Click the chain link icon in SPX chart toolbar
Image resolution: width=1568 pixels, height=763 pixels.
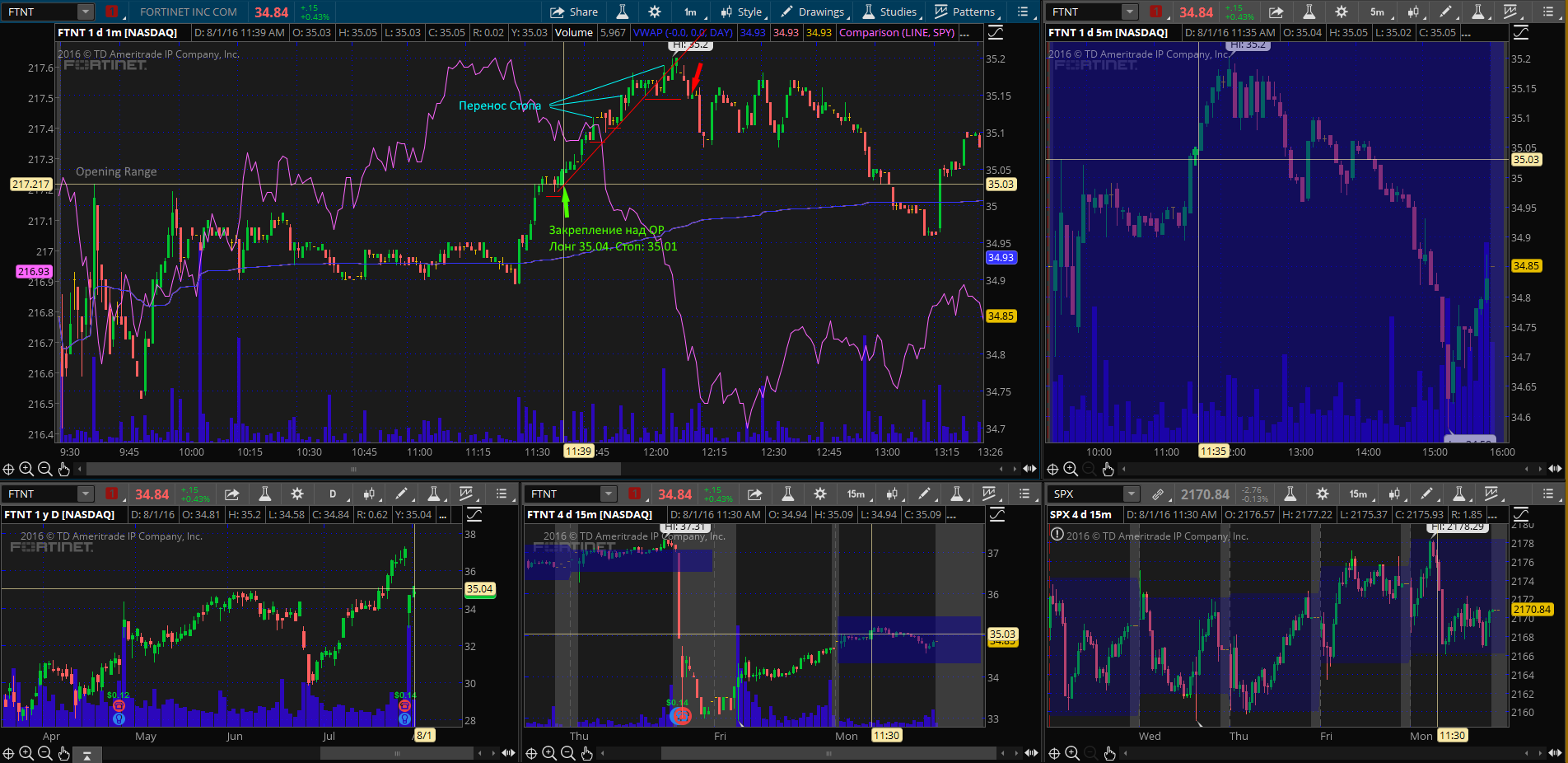tap(1158, 494)
